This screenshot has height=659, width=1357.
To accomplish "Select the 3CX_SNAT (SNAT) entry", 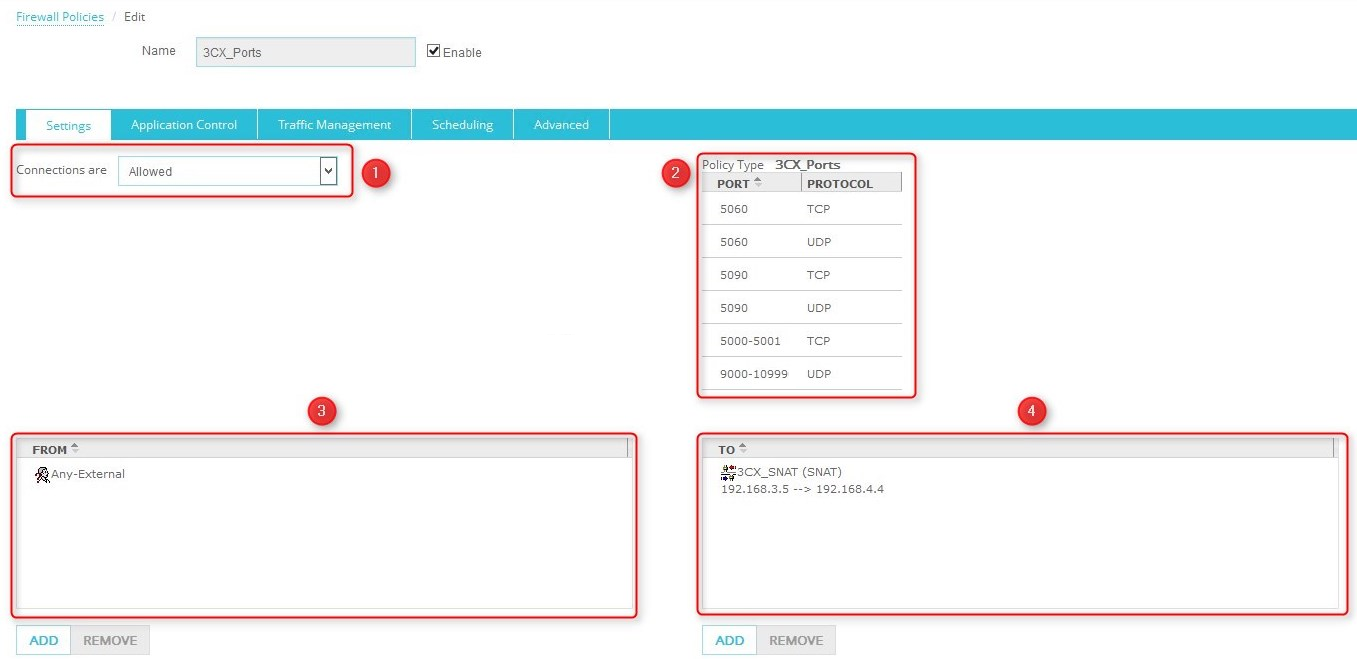I will pos(789,472).
